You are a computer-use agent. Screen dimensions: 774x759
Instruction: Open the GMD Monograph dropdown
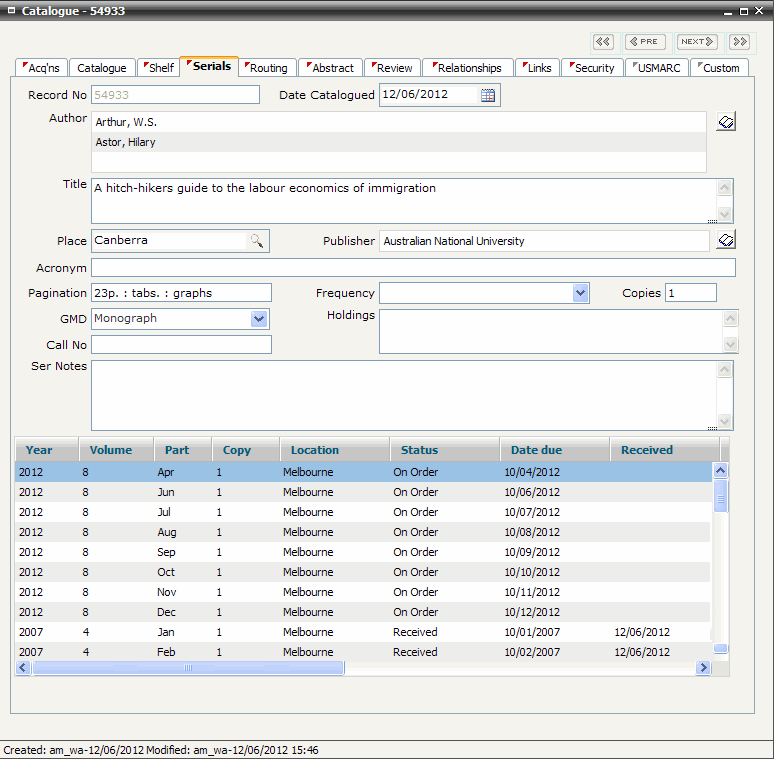[259, 319]
